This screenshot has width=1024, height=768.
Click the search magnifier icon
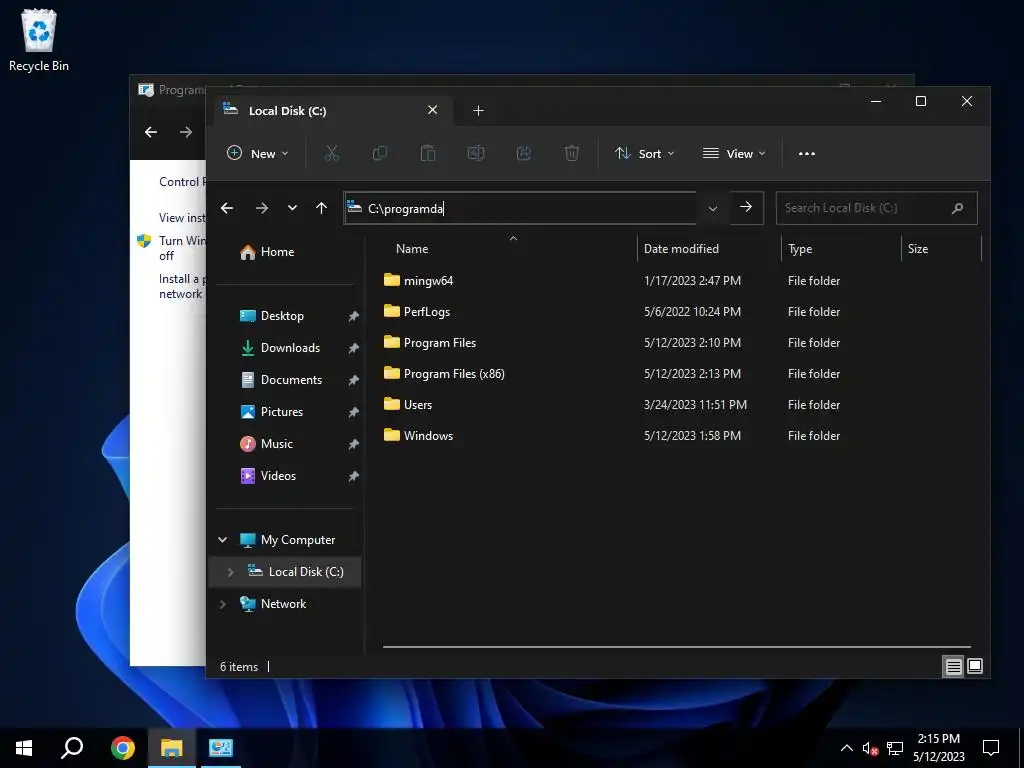coord(957,208)
